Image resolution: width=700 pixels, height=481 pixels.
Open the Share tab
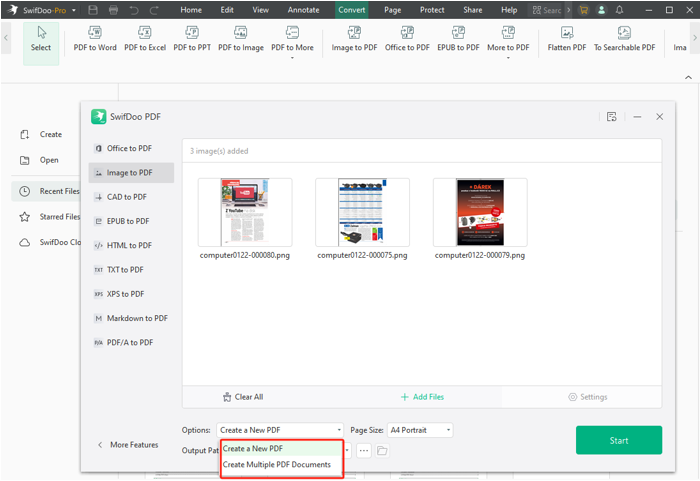pyautogui.click(x=472, y=10)
